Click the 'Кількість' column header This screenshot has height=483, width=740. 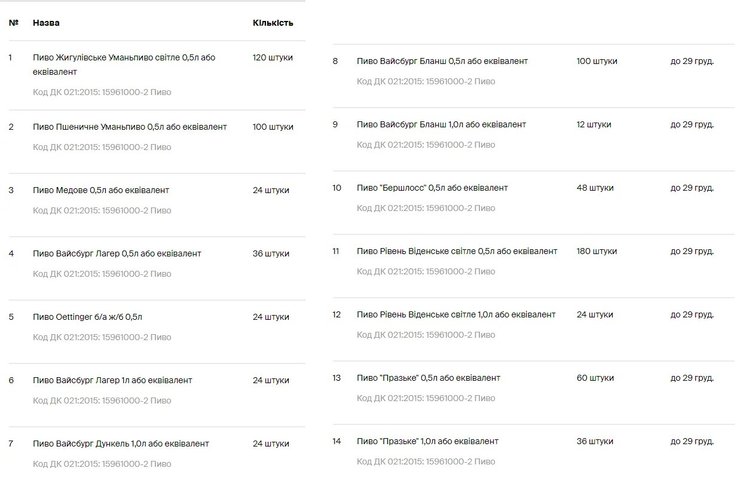coord(271,21)
